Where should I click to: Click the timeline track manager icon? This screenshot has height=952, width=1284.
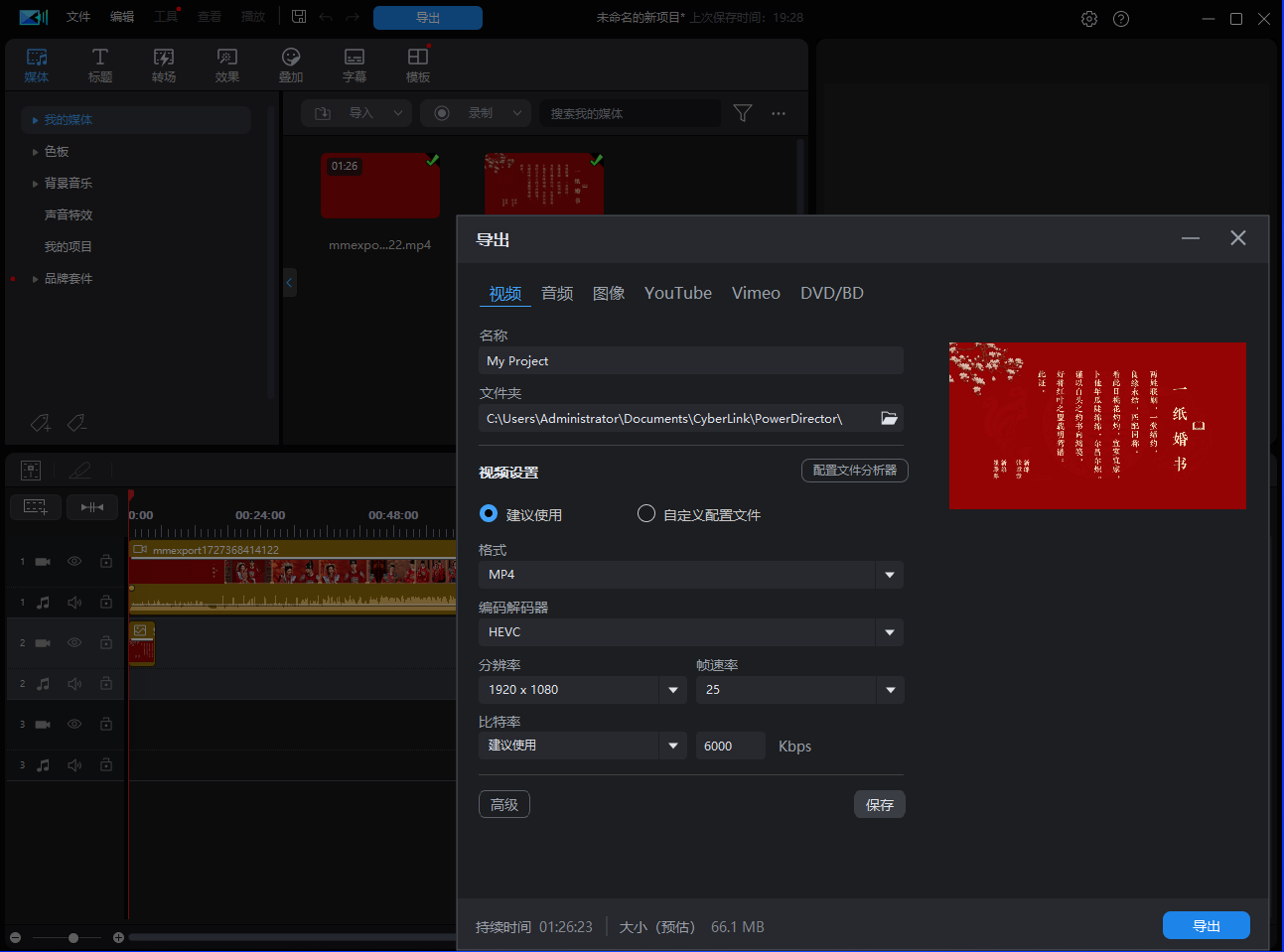pos(36,507)
